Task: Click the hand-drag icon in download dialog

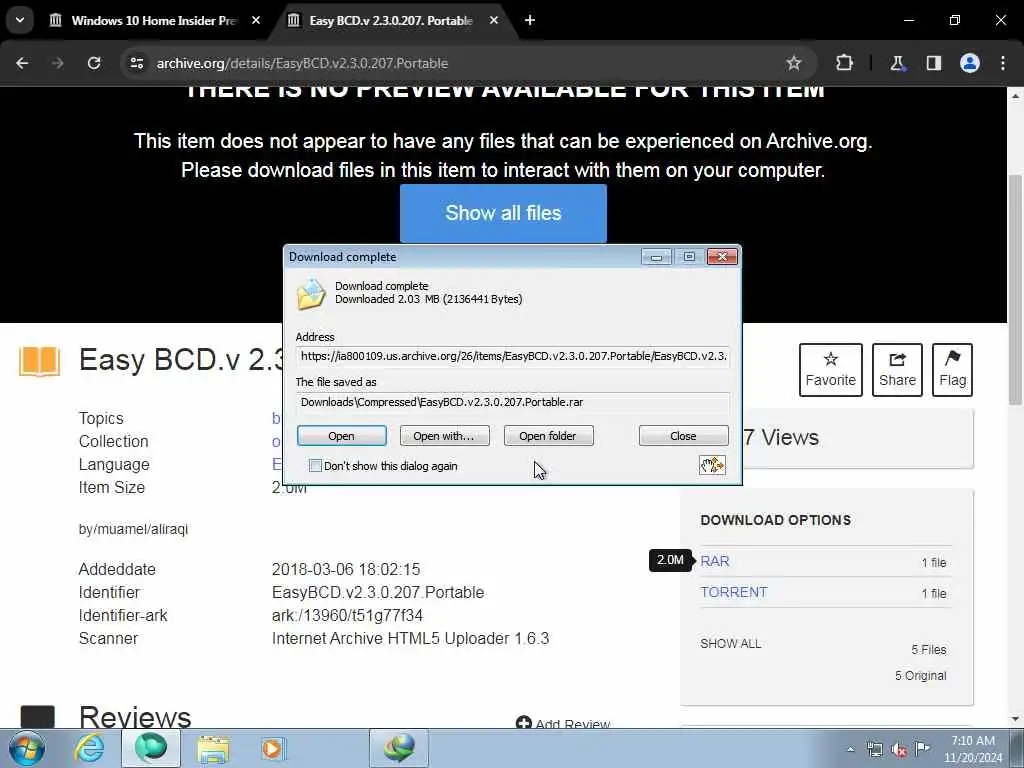Action: point(712,465)
